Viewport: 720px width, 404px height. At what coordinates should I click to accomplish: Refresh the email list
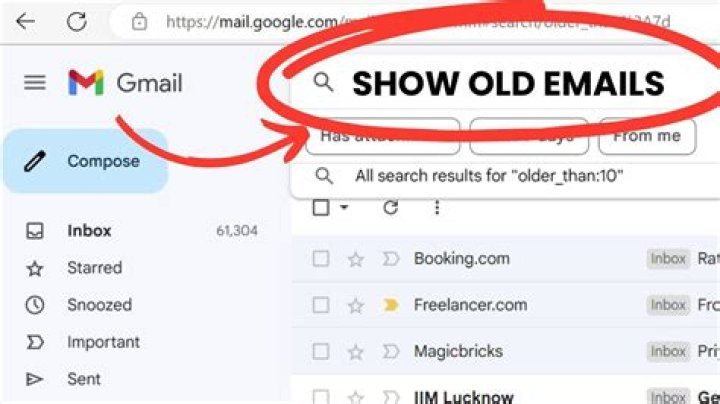click(390, 208)
